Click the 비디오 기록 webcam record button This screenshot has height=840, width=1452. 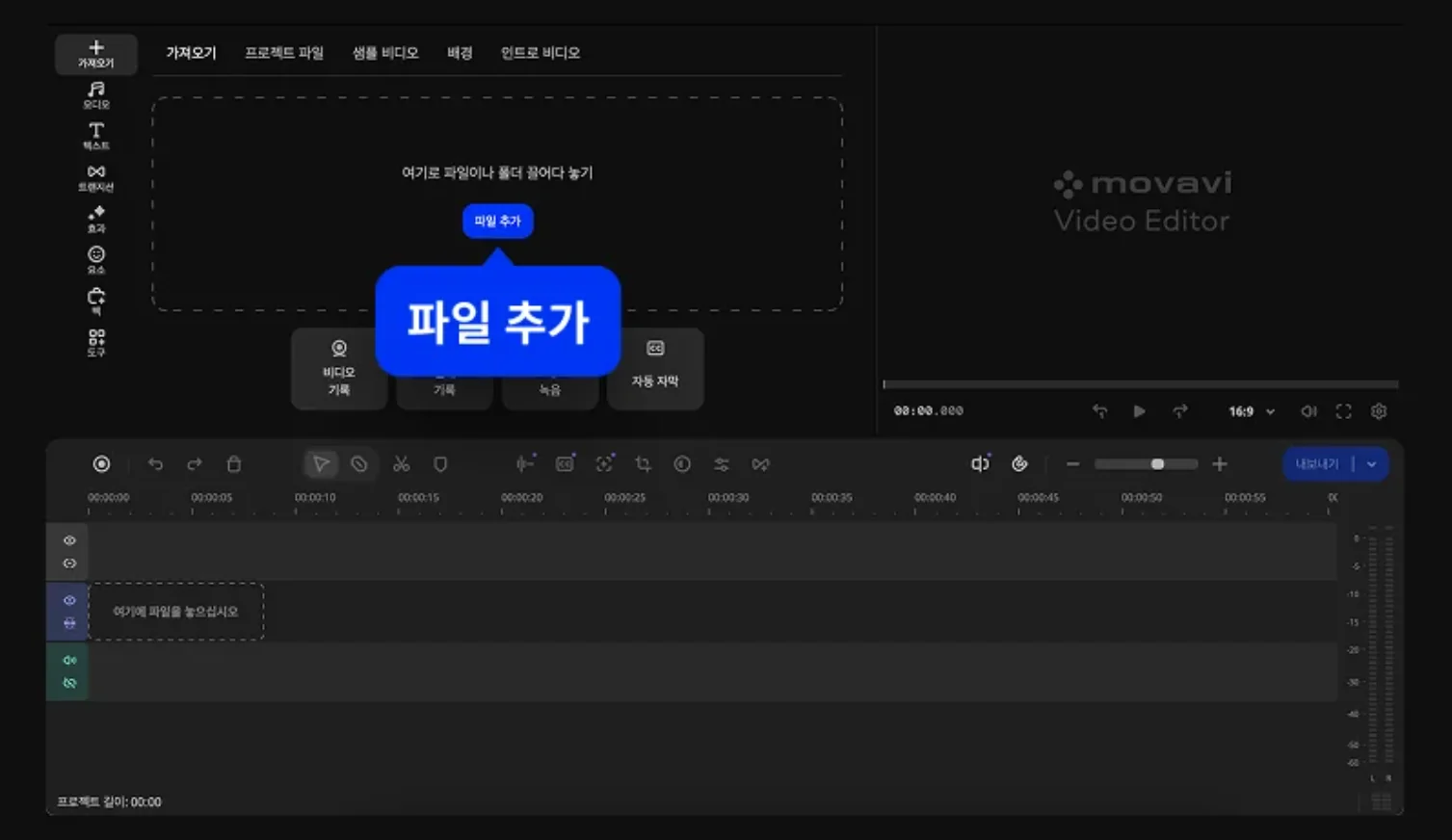click(339, 369)
